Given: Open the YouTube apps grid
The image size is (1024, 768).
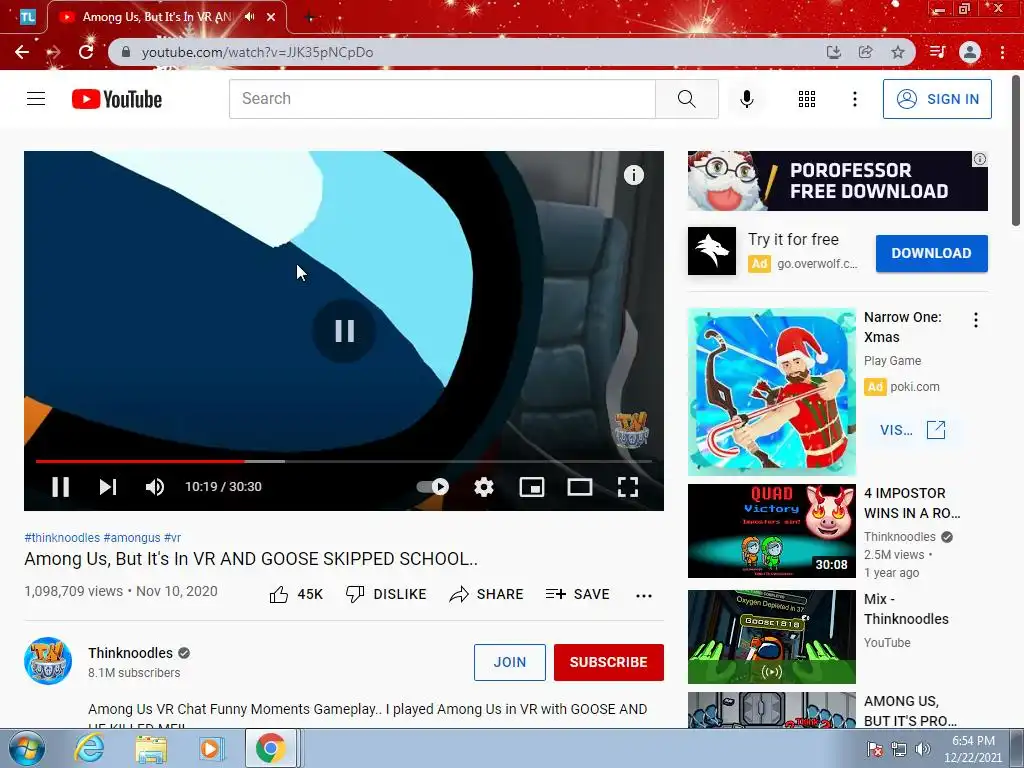Looking at the screenshot, I should pyautogui.click(x=807, y=99).
